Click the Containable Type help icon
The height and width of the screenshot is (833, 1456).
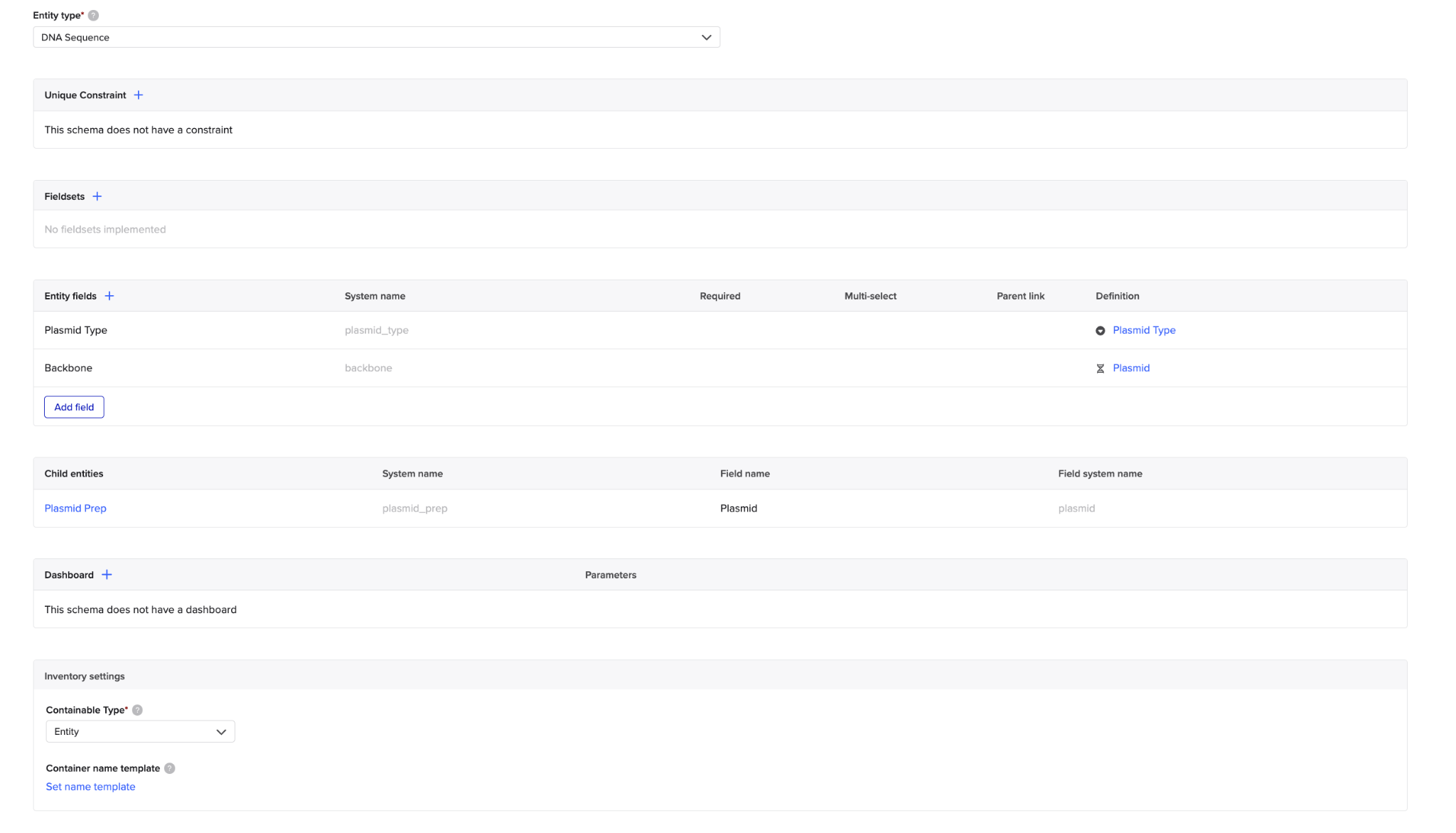point(138,710)
